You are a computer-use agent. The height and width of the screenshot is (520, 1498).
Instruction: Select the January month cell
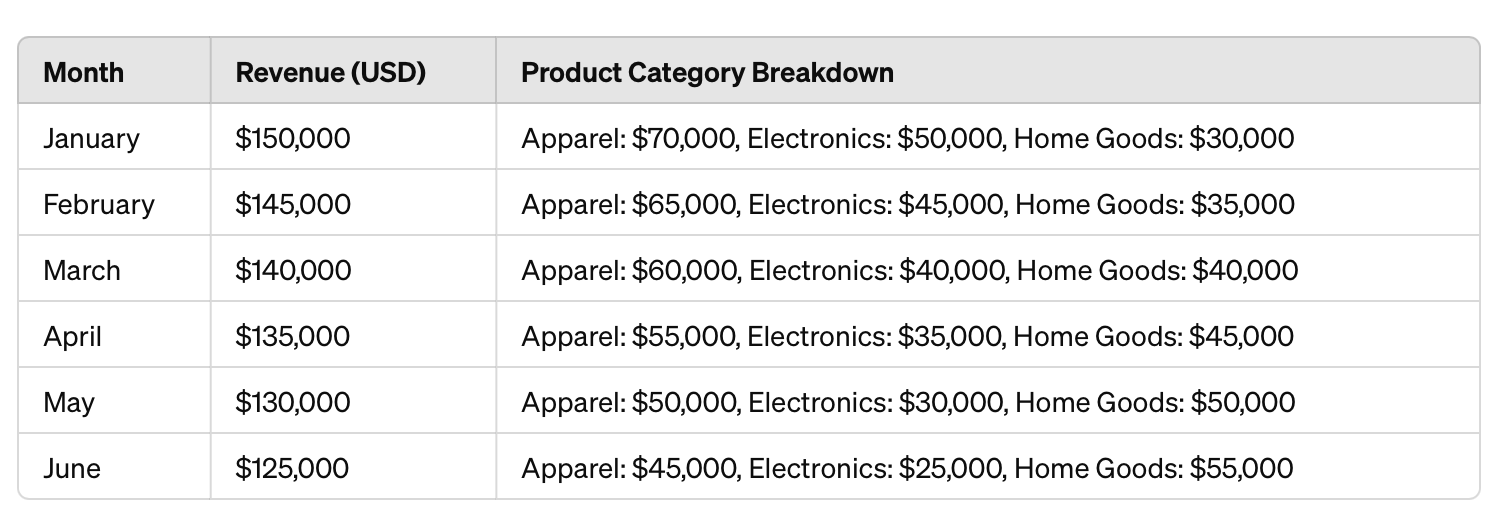(x=92, y=138)
